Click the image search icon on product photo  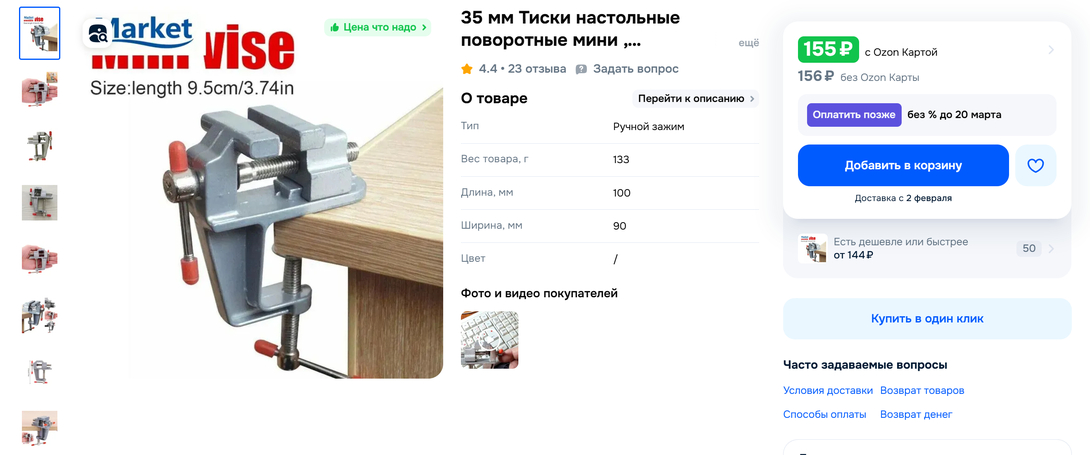98,32
